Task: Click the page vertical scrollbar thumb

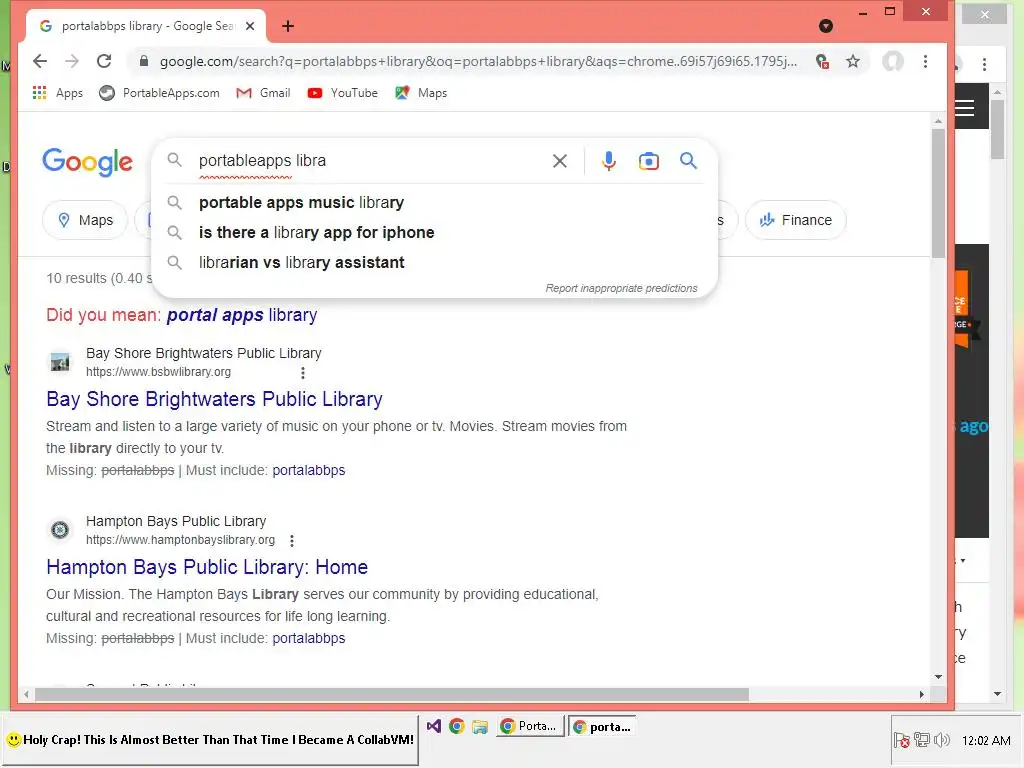Action: pyautogui.click(x=938, y=193)
